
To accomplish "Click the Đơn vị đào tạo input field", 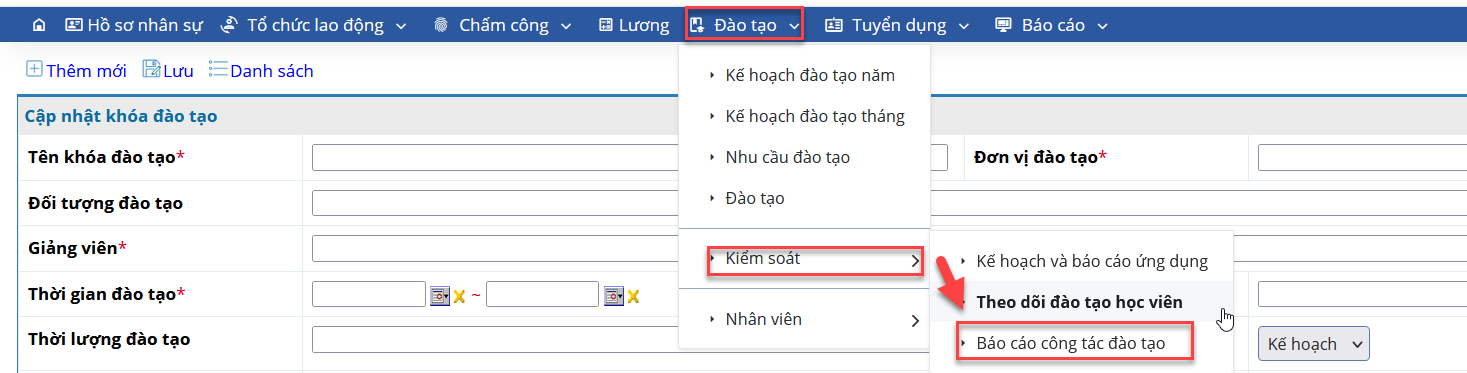I will pos(1361,158).
